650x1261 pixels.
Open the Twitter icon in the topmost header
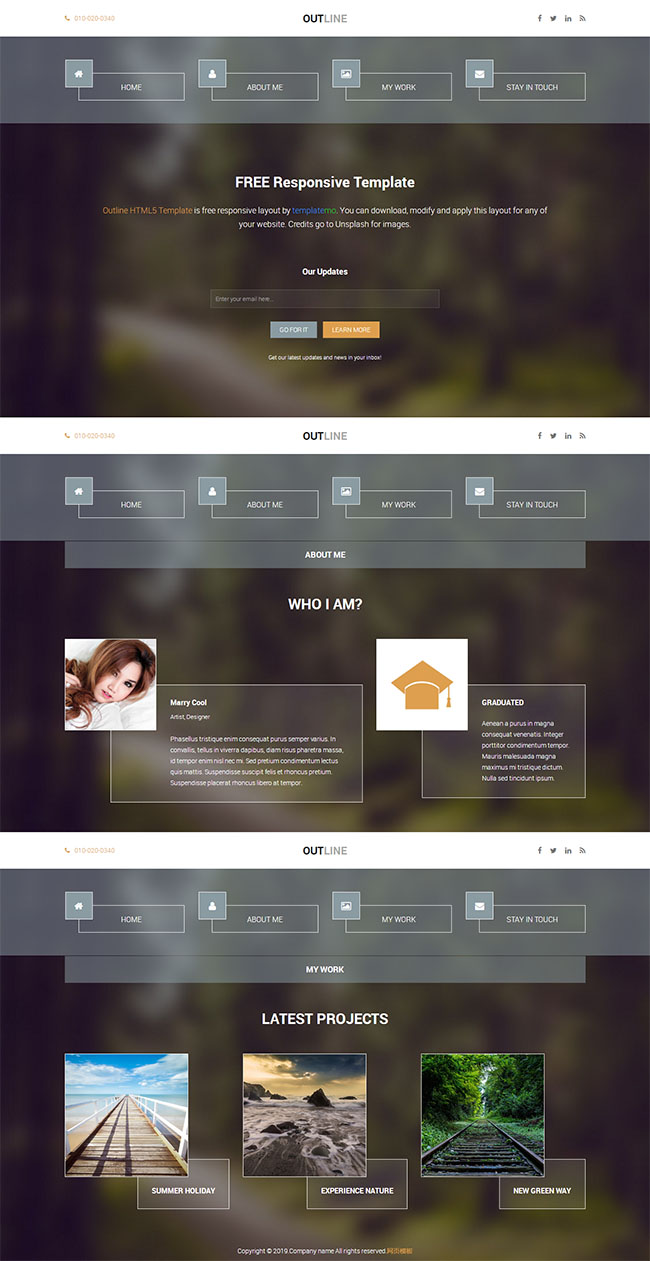pos(553,18)
